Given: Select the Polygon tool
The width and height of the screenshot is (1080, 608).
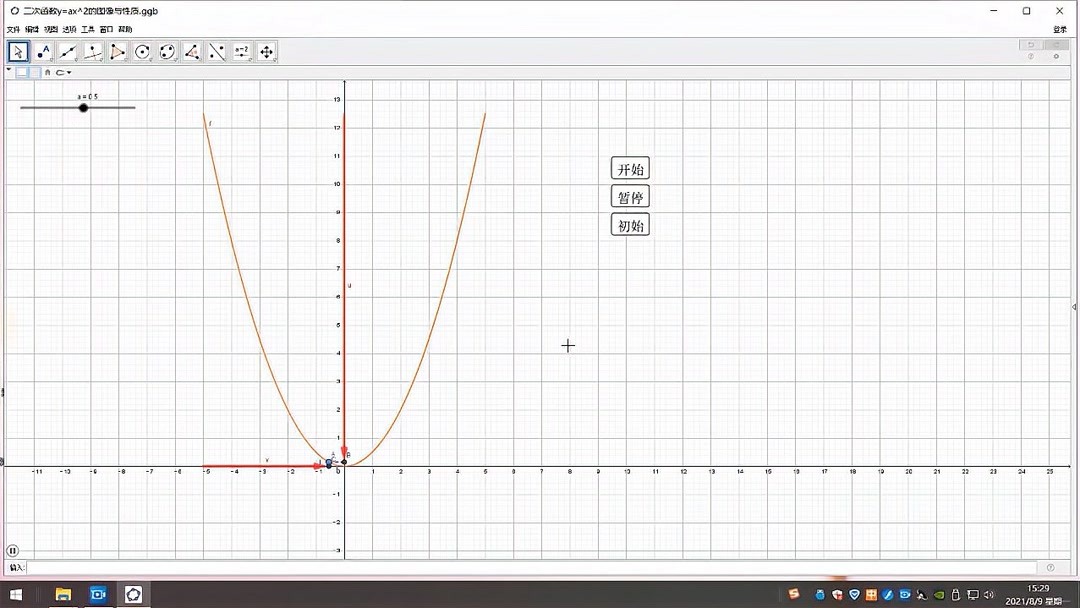Looking at the screenshot, I should point(118,51).
